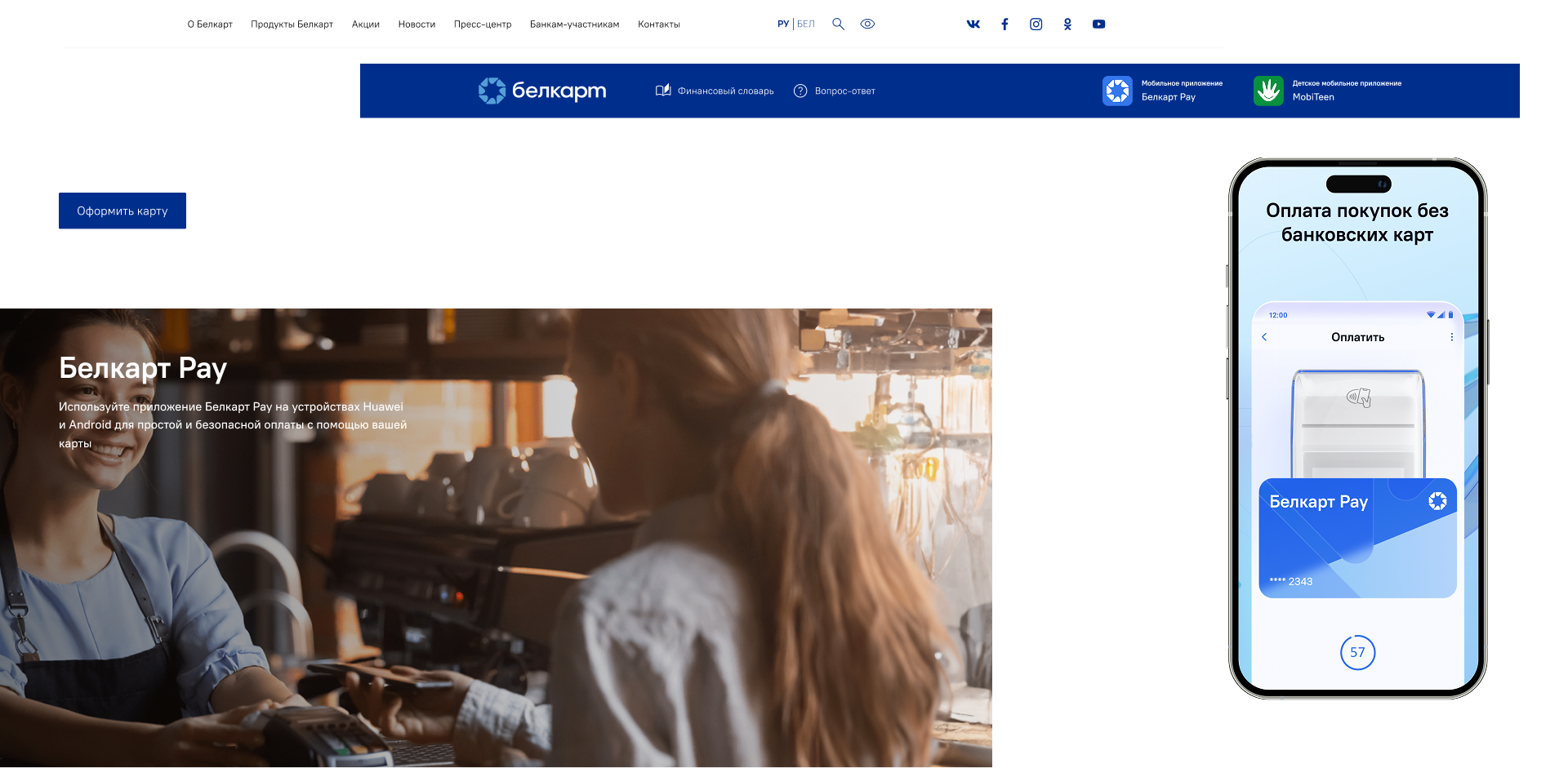Go to the Новости section
This screenshot has width=1568, height=768.
coord(416,24)
